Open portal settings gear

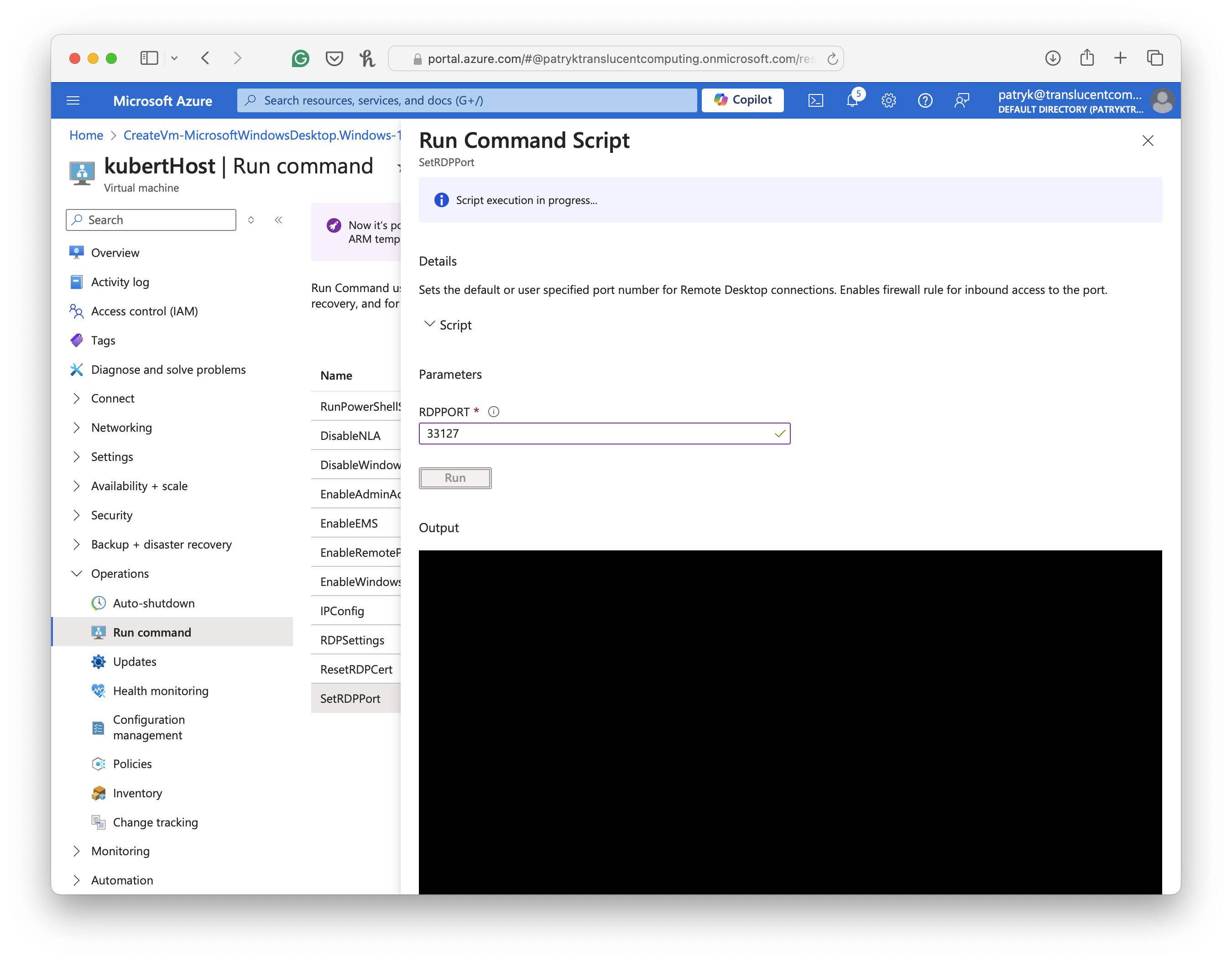pos(888,100)
